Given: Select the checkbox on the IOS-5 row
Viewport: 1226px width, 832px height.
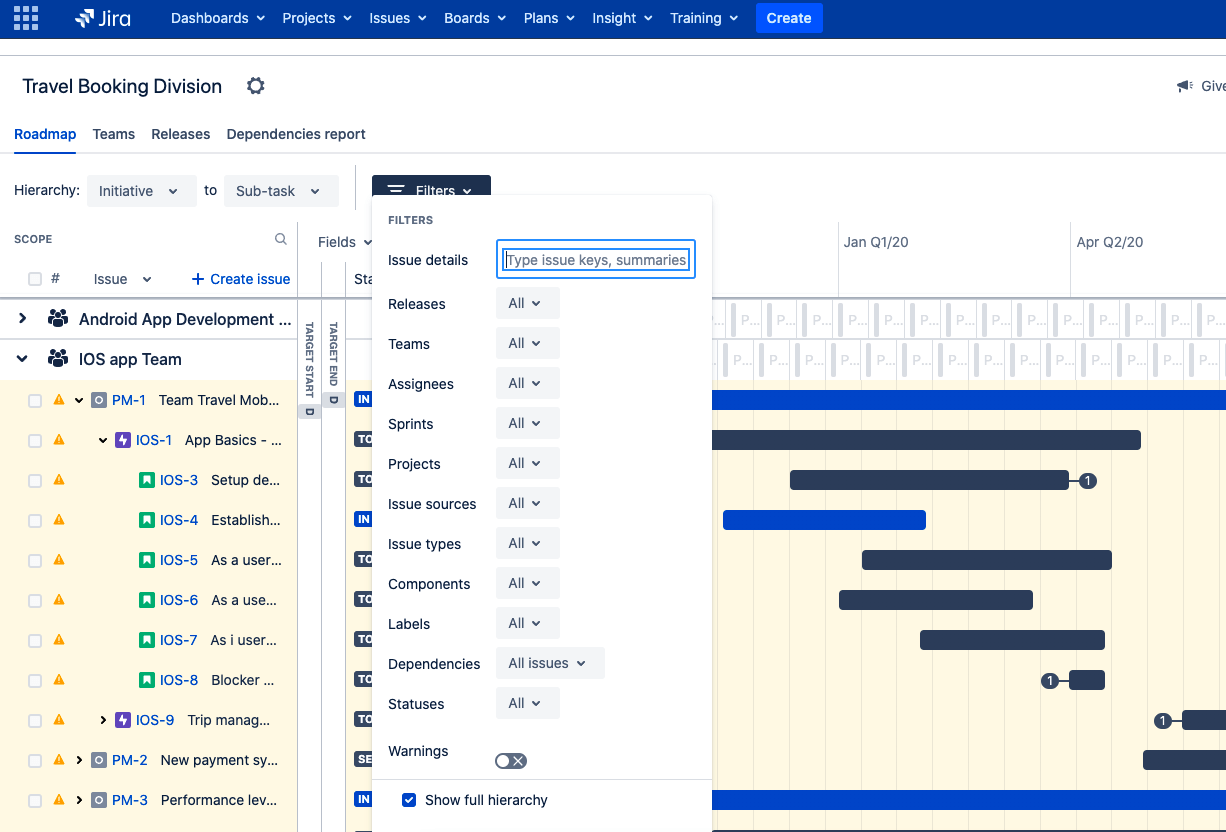Looking at the screenshot, I should (34, 560).
